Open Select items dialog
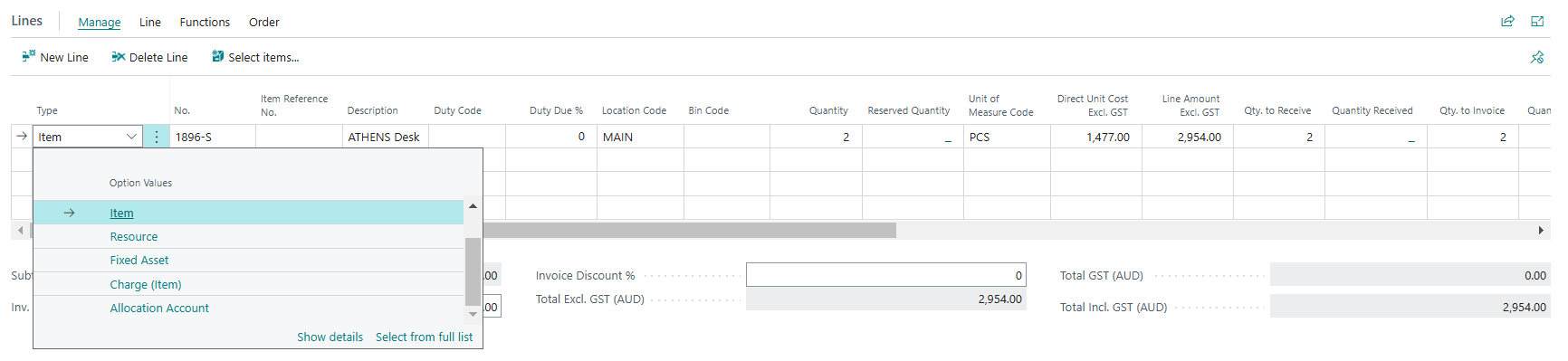1568x361 pixels. point(255,57)
